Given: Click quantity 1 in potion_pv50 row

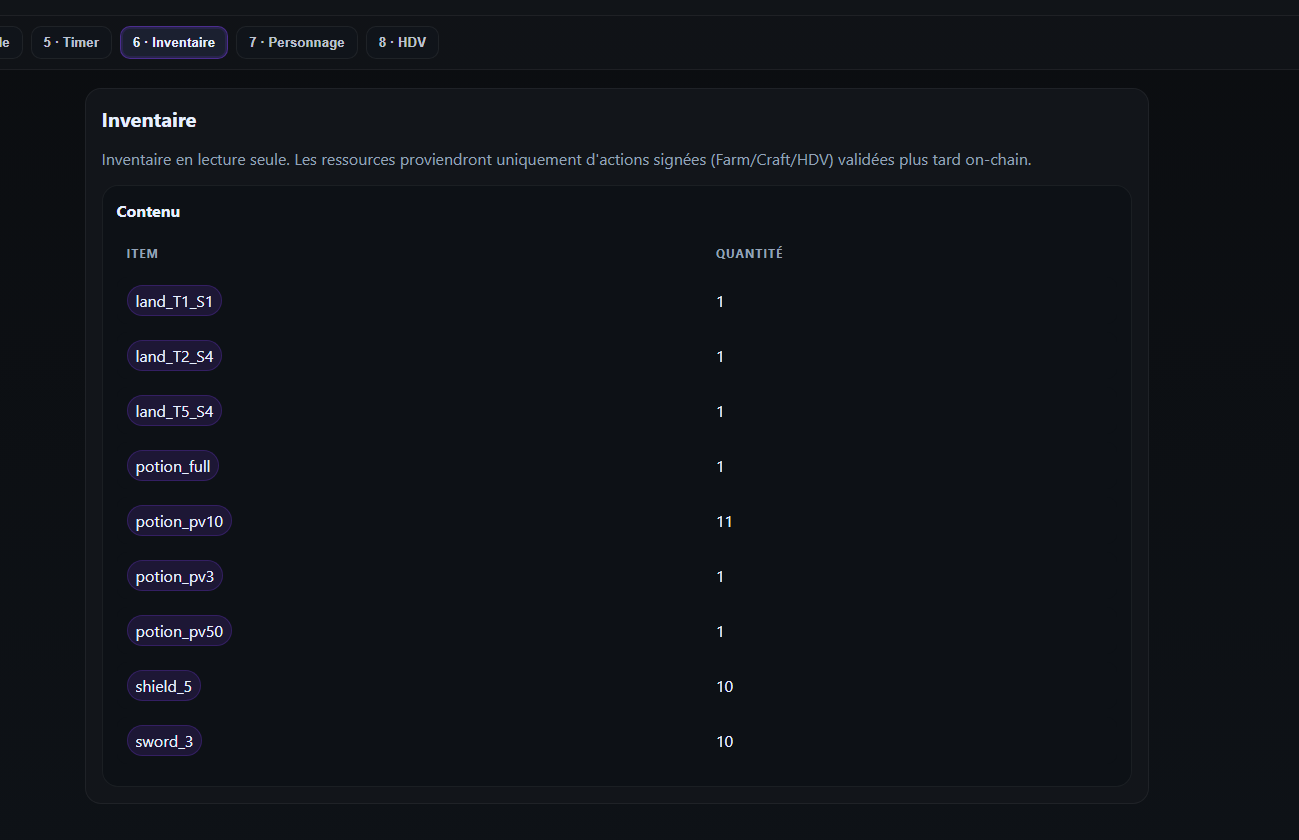Looking at the screenshot, I should click(x=720, y=631).
